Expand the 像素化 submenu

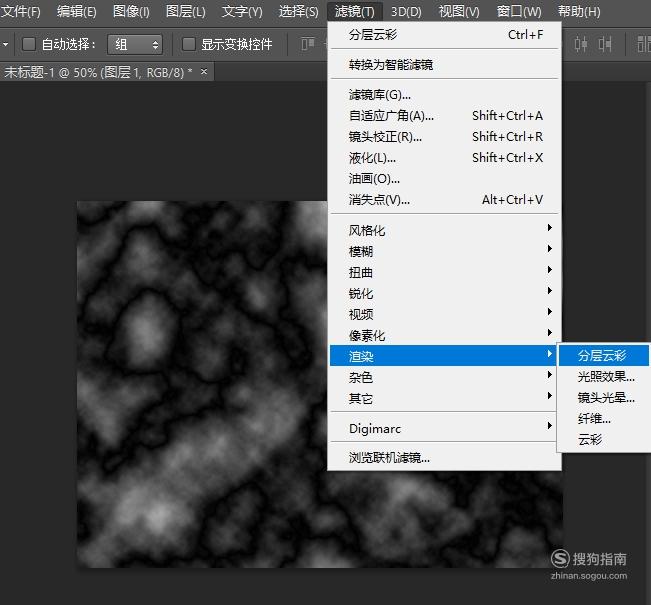tap(445, 336)
